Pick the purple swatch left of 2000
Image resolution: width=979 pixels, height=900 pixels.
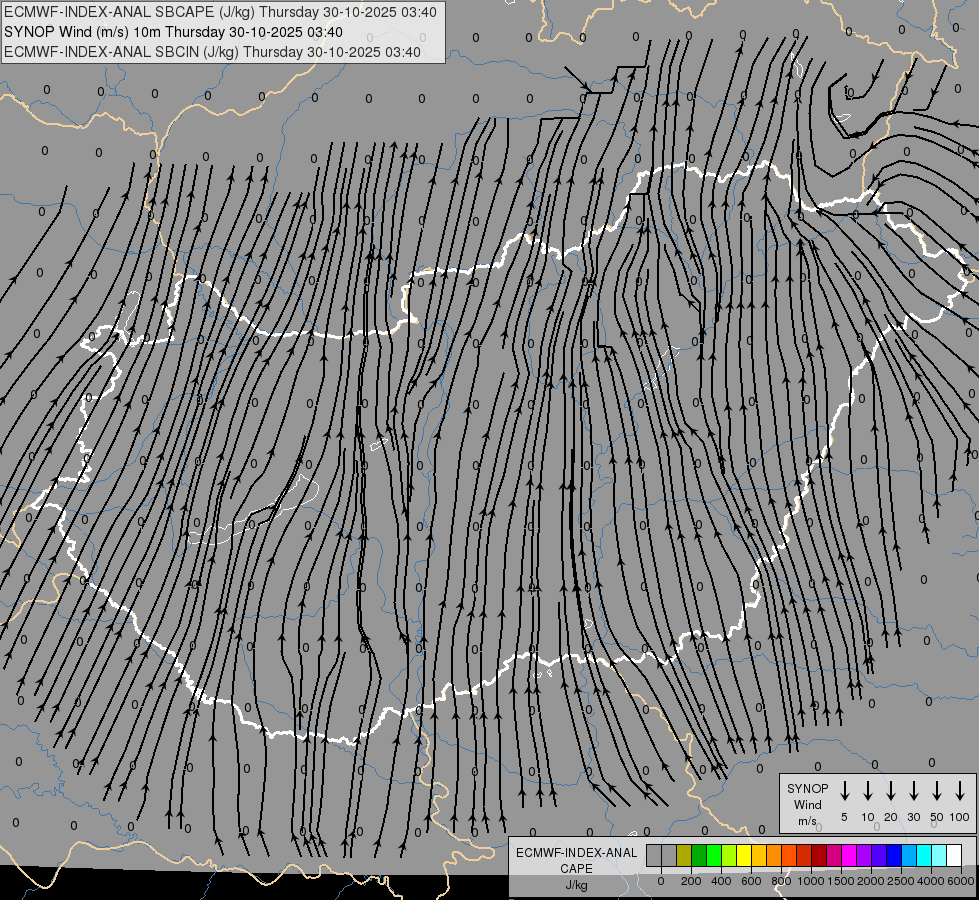(863, 855)
